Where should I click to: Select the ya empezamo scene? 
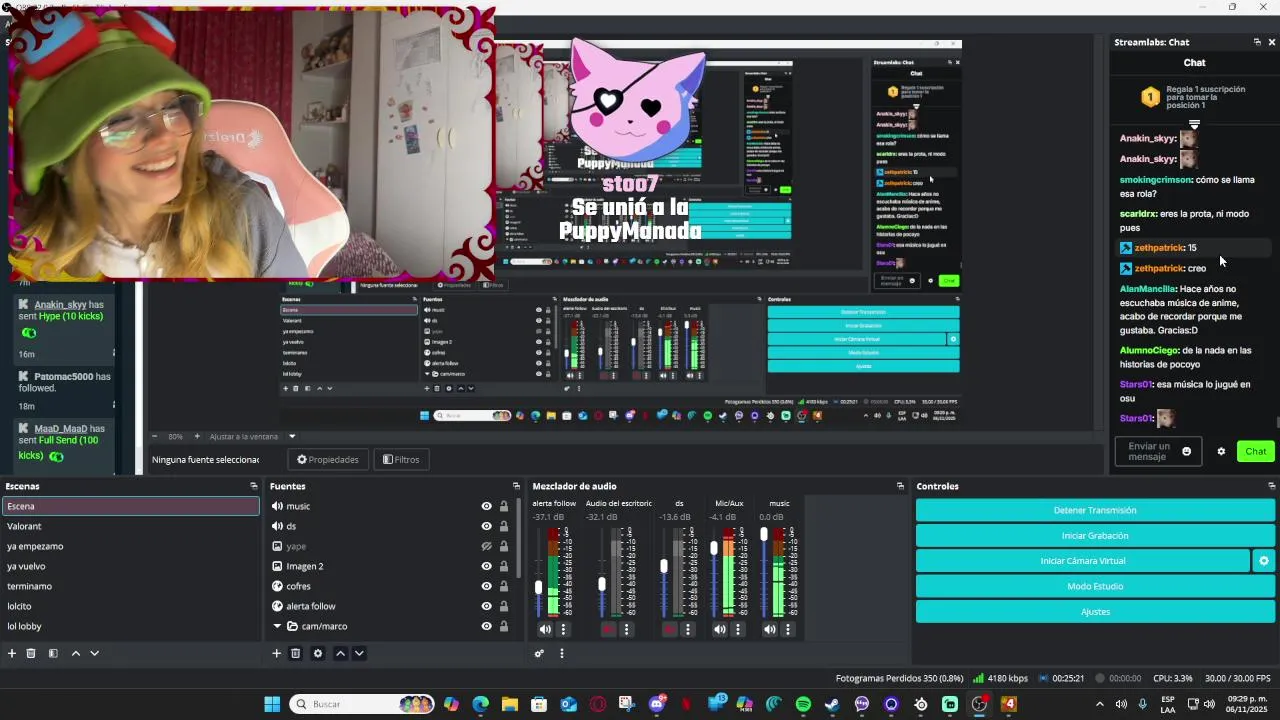pyautogui.click(x=130, y=546)
